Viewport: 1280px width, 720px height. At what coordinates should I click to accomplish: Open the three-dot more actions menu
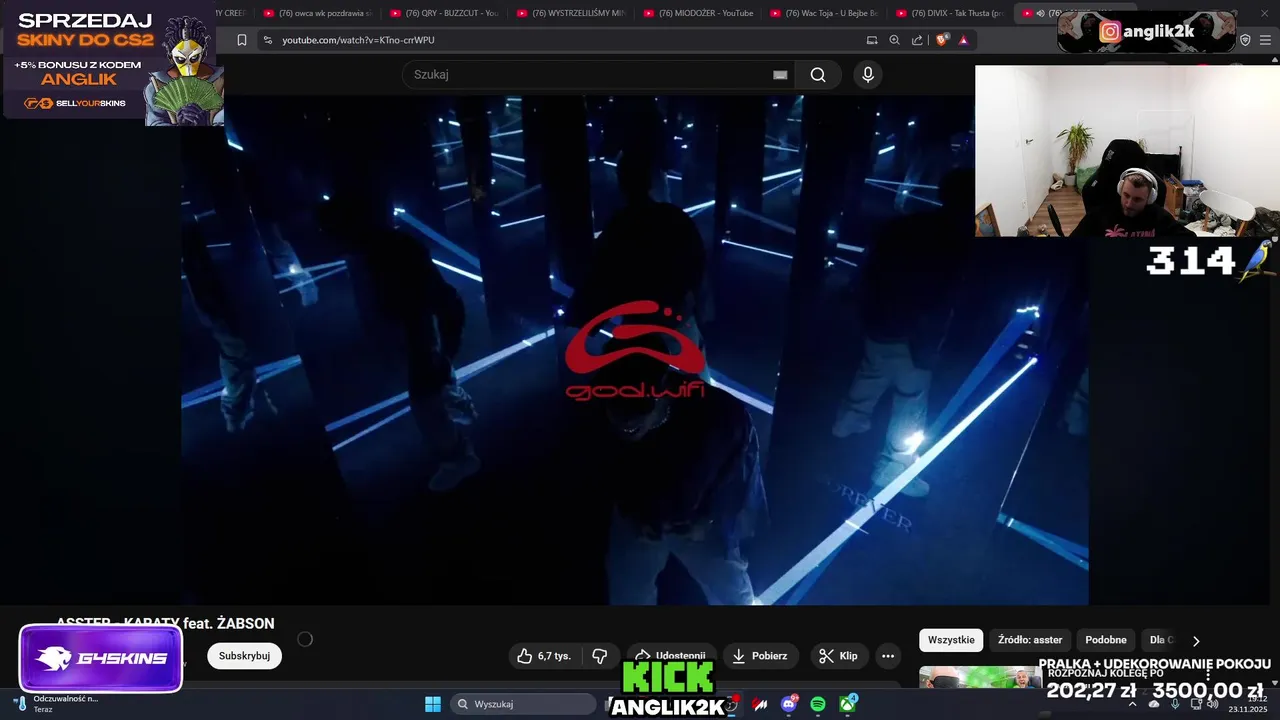888,656
